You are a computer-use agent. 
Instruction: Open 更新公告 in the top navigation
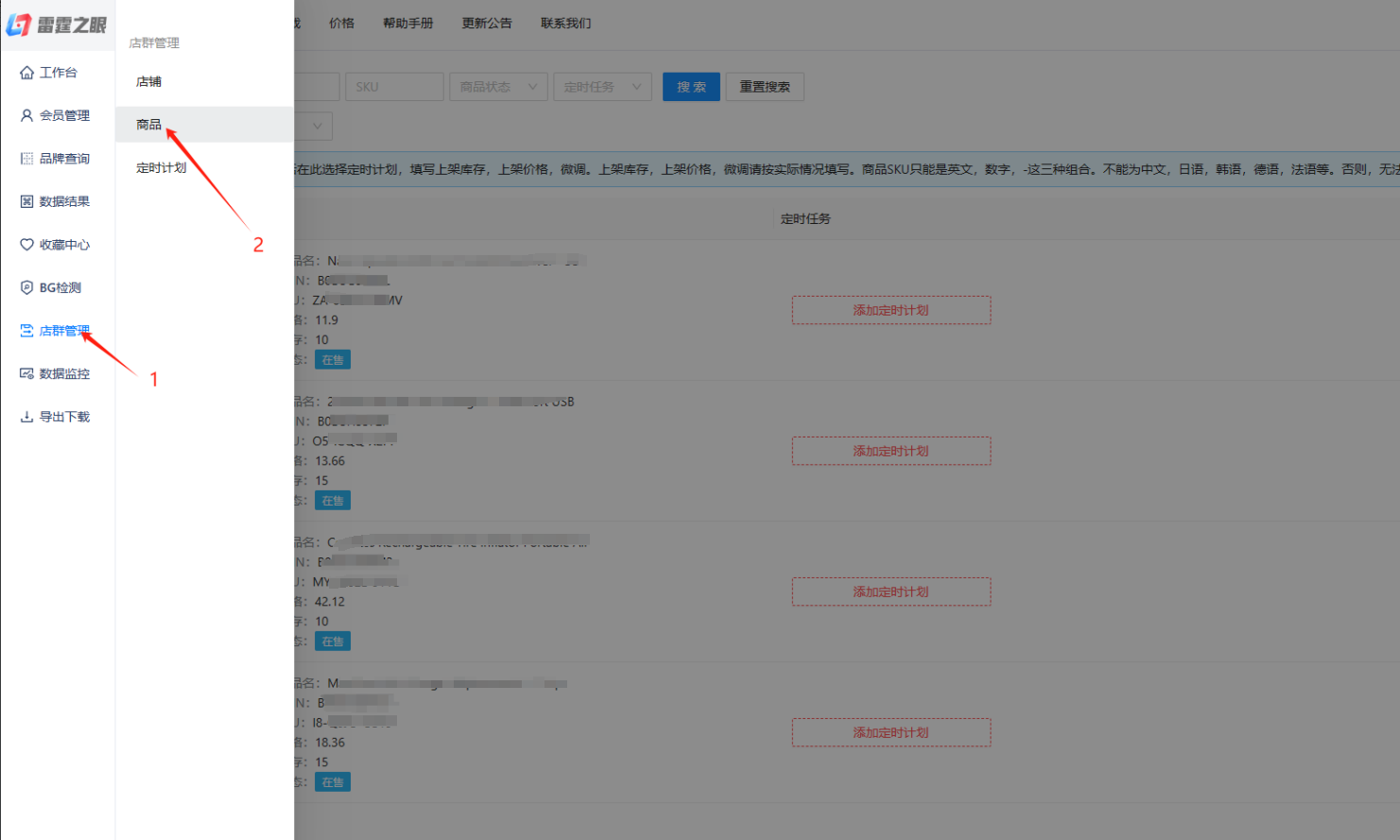pos(487,24)
